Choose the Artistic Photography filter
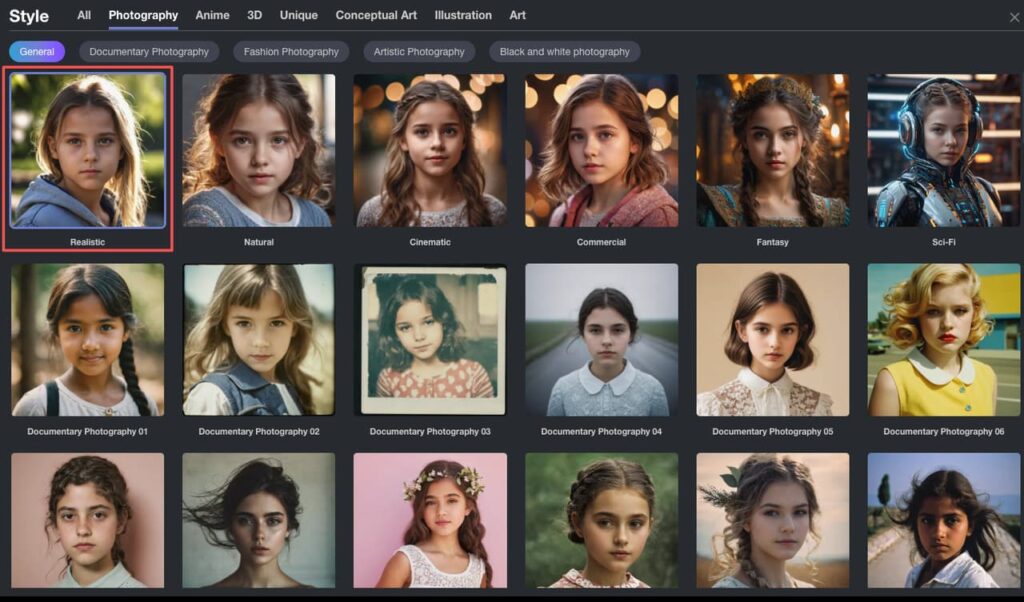This screenshot has height=602, width=1024. pyautogui.click(x=419, y=52)
